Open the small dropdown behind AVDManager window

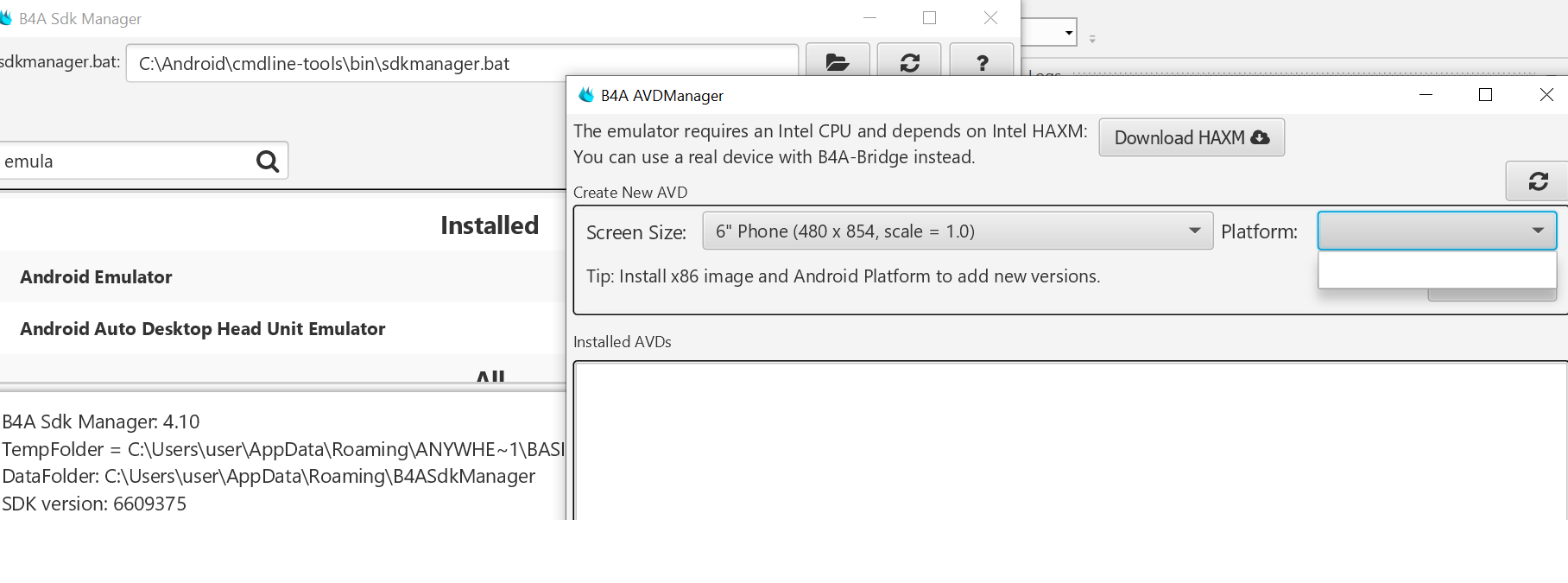coord(1069,33)
